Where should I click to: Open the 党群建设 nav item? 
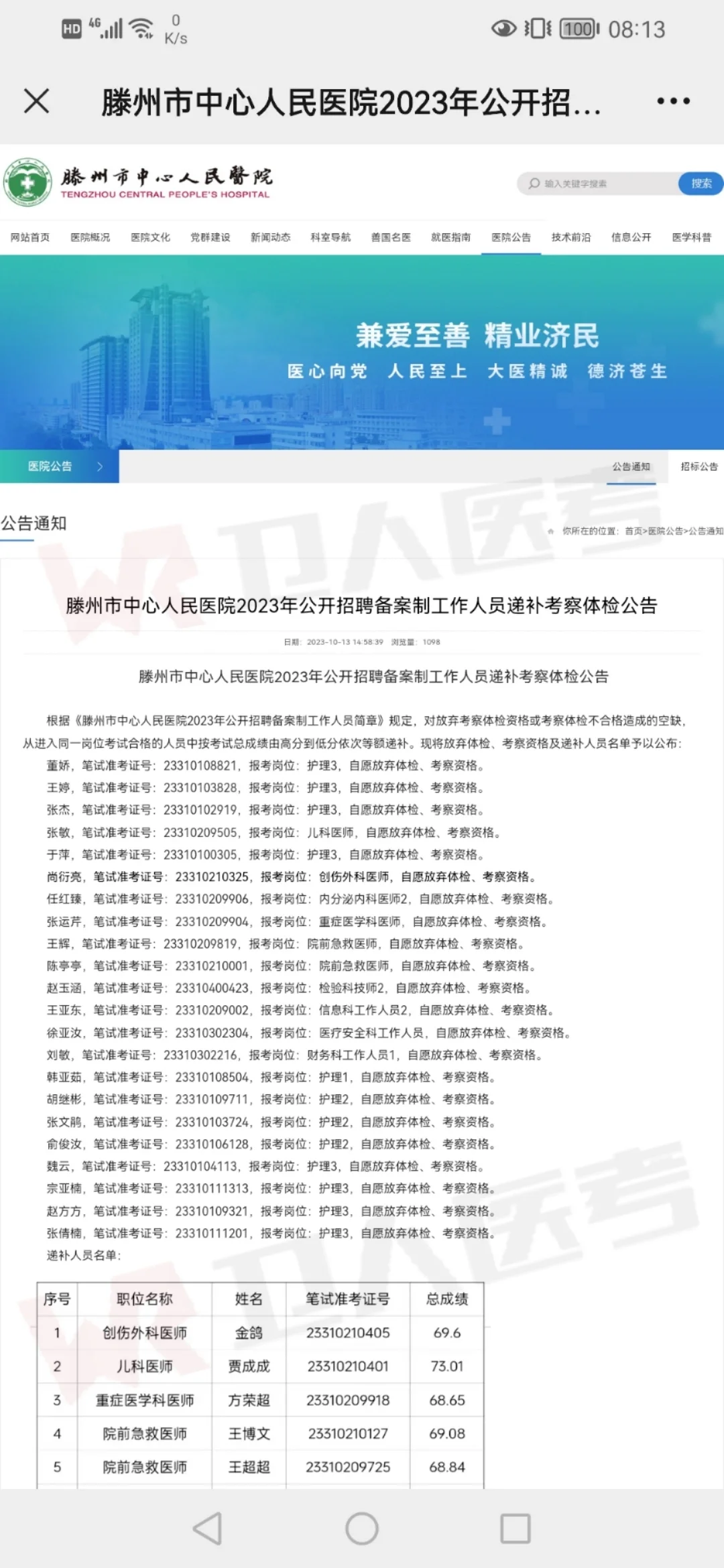pos(210,237)
